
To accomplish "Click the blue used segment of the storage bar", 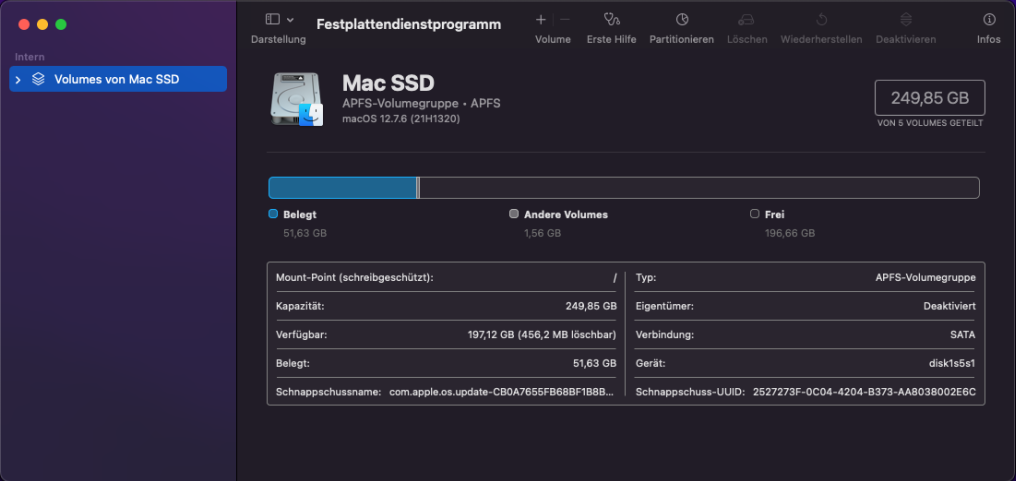I will 342,188.
